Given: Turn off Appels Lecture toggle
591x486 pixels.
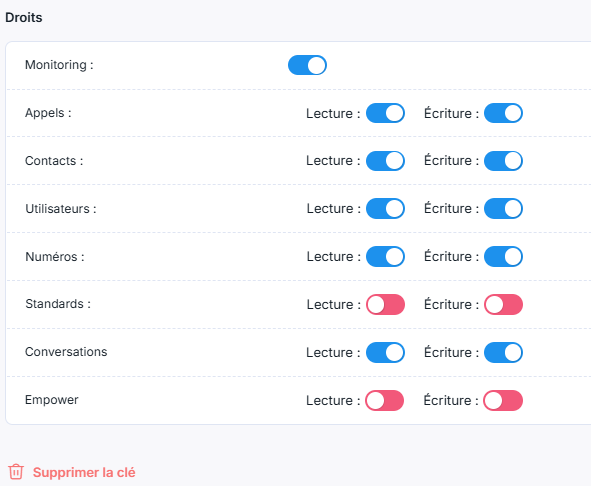Looking at the screenshot, I should (x=385, y=113).
